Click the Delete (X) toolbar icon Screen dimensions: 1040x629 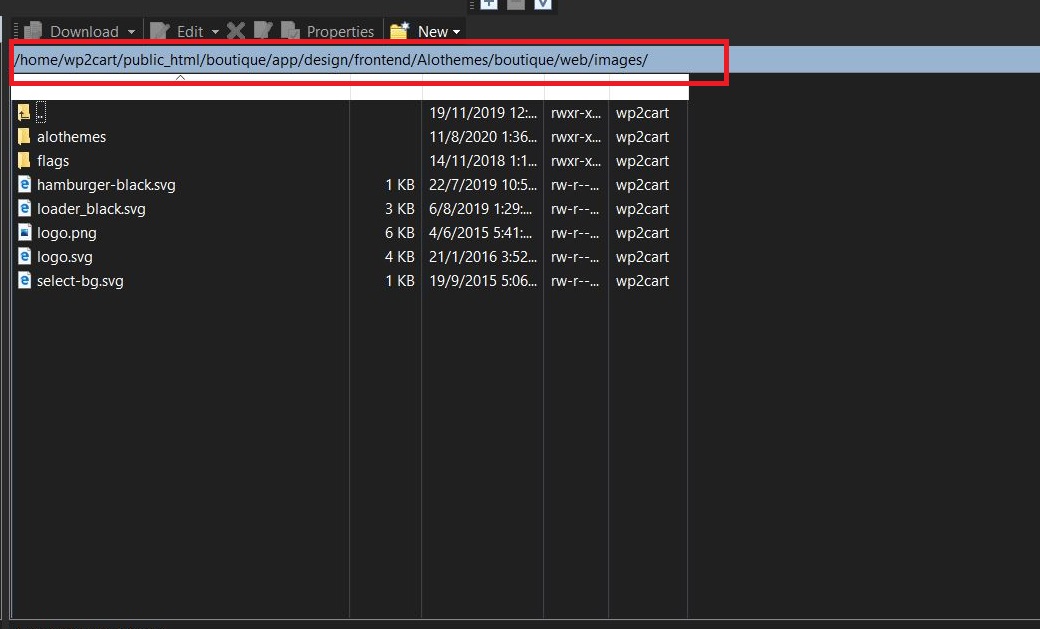[236, 32]
